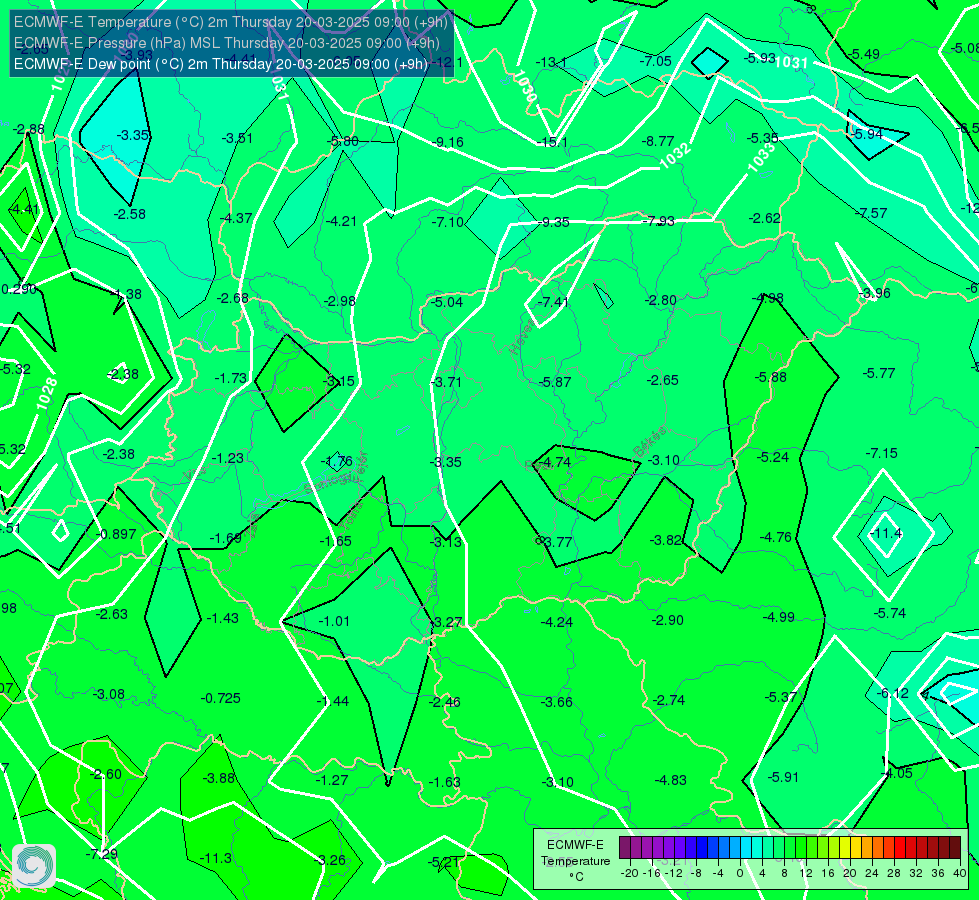The width and height of the screenshot is (979, 900).
Task: Click the -6.12 dew point value
Action: coord(892,693)
